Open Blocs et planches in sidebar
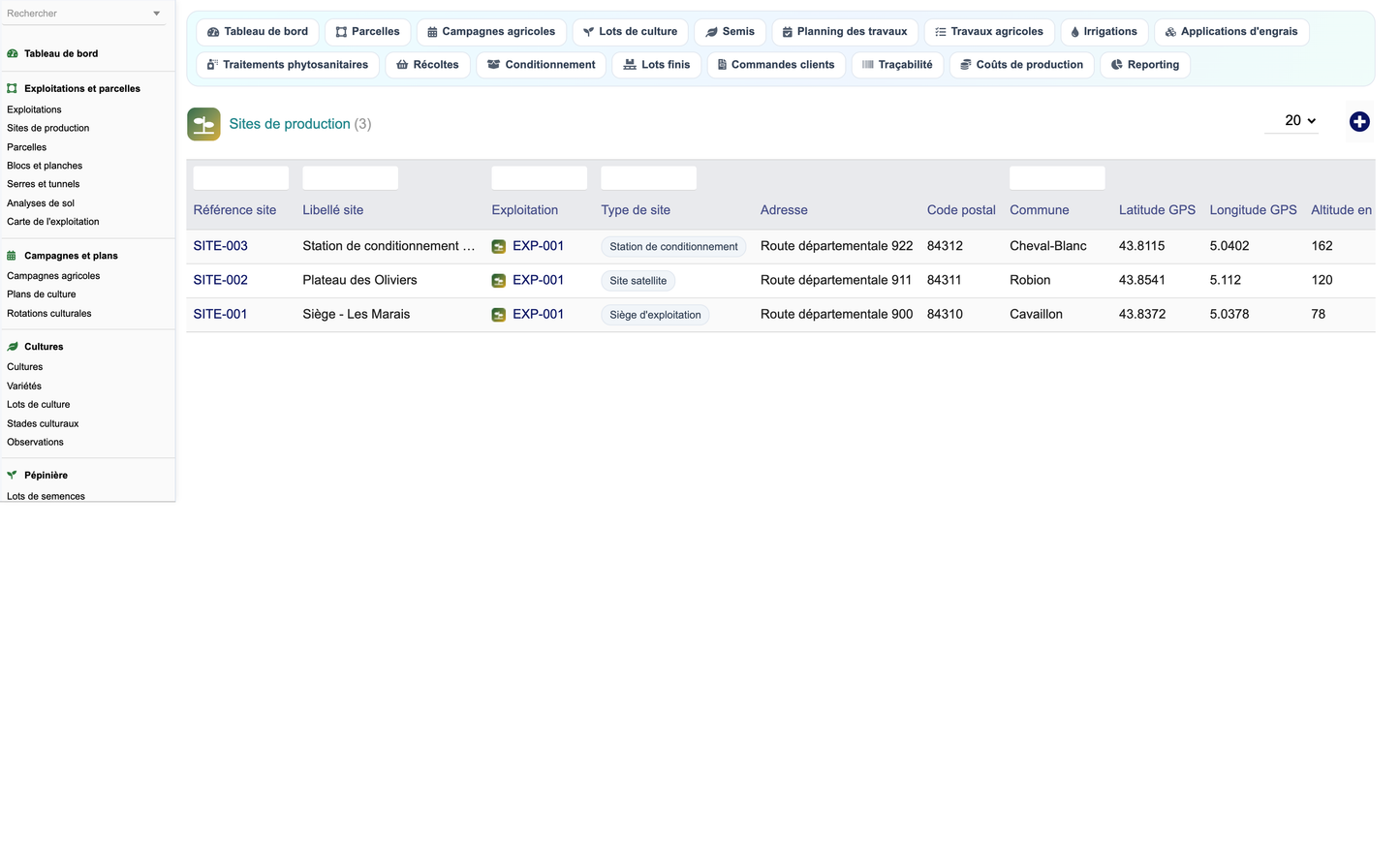Screen dimensions: 1400x866 click(45, 166)
